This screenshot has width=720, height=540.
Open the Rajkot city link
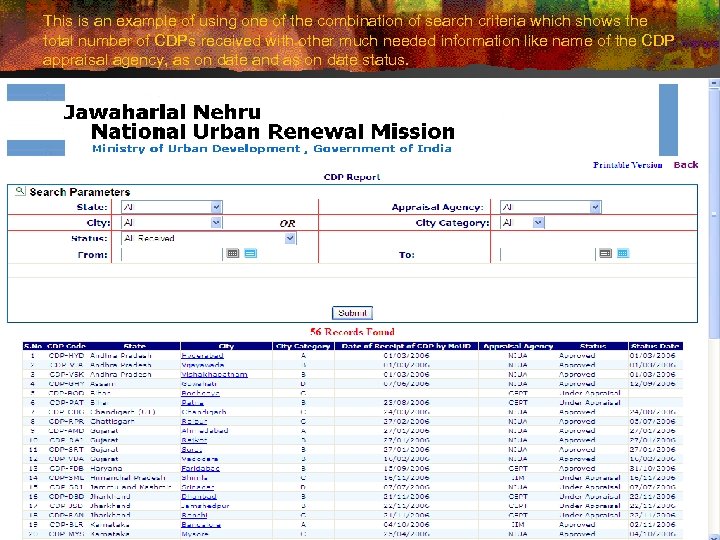pyautogui.click(x=194, y=440)
